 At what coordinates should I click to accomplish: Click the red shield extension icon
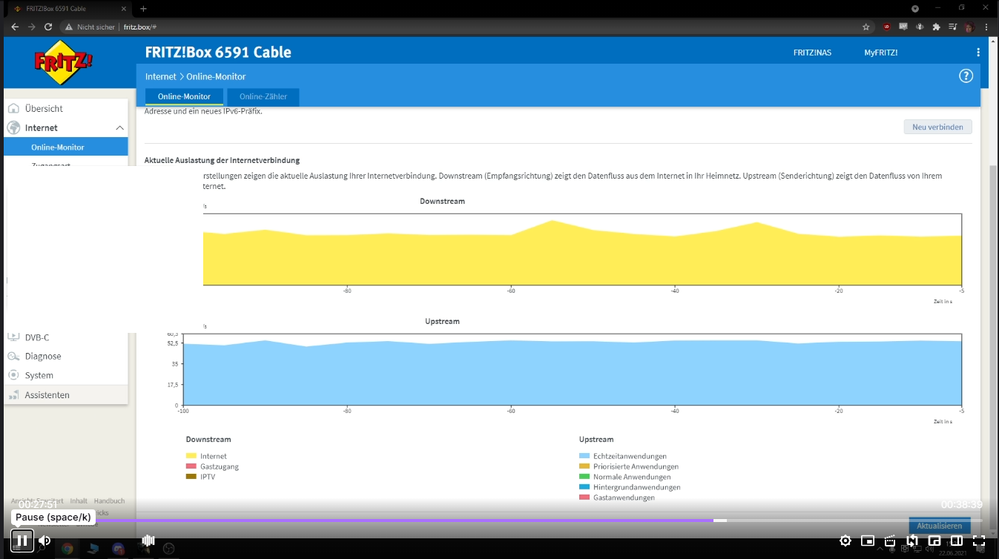(886, 27)
